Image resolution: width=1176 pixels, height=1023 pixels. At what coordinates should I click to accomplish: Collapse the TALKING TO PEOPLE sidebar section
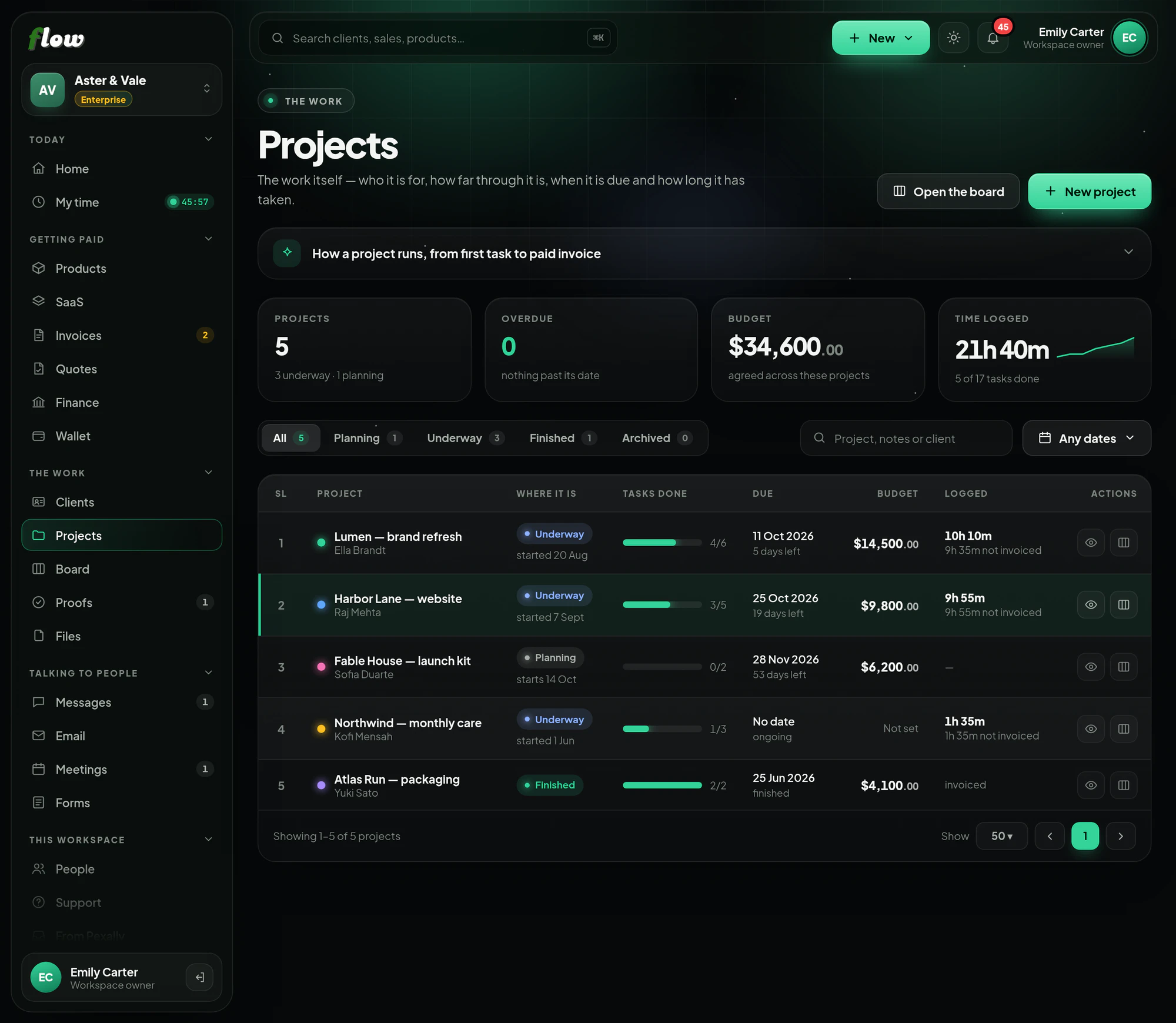click(x=122, y=673)
